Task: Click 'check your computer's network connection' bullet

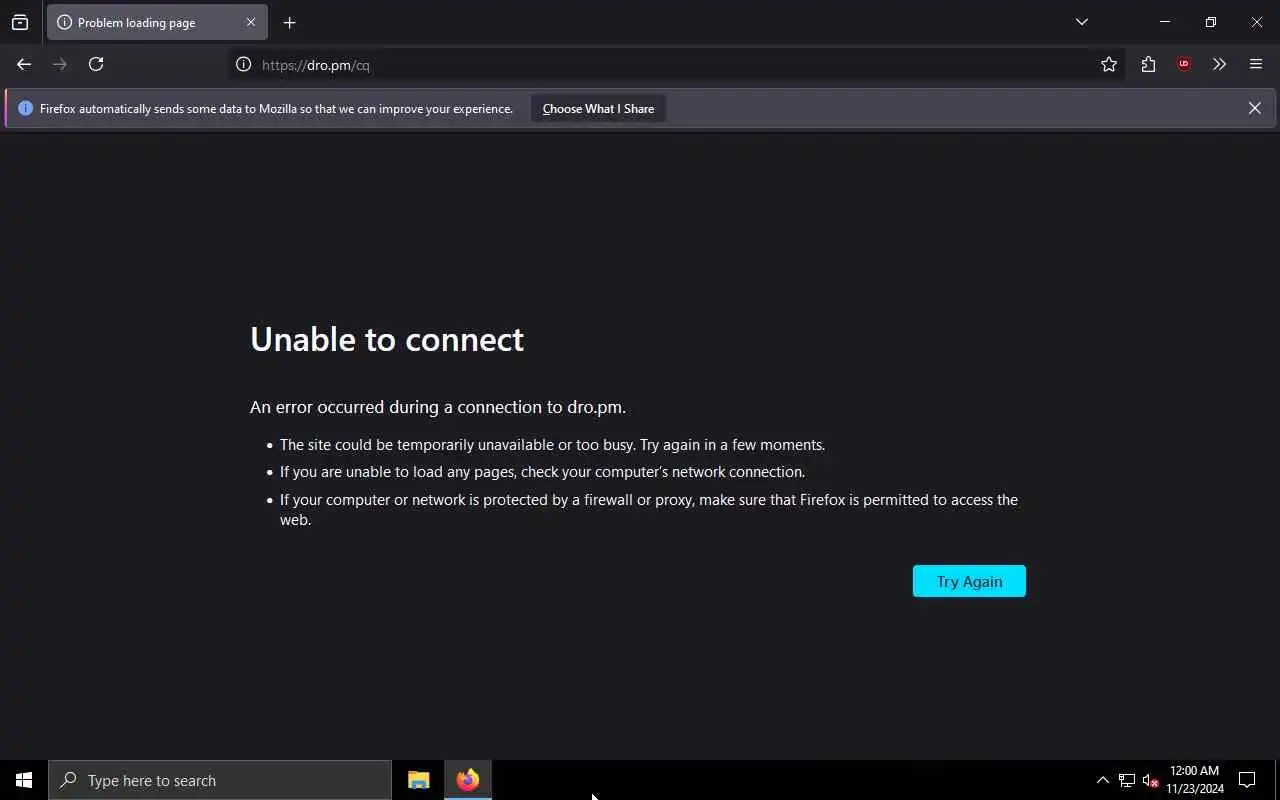Action: pyautogui.click(x=542, y=472)
